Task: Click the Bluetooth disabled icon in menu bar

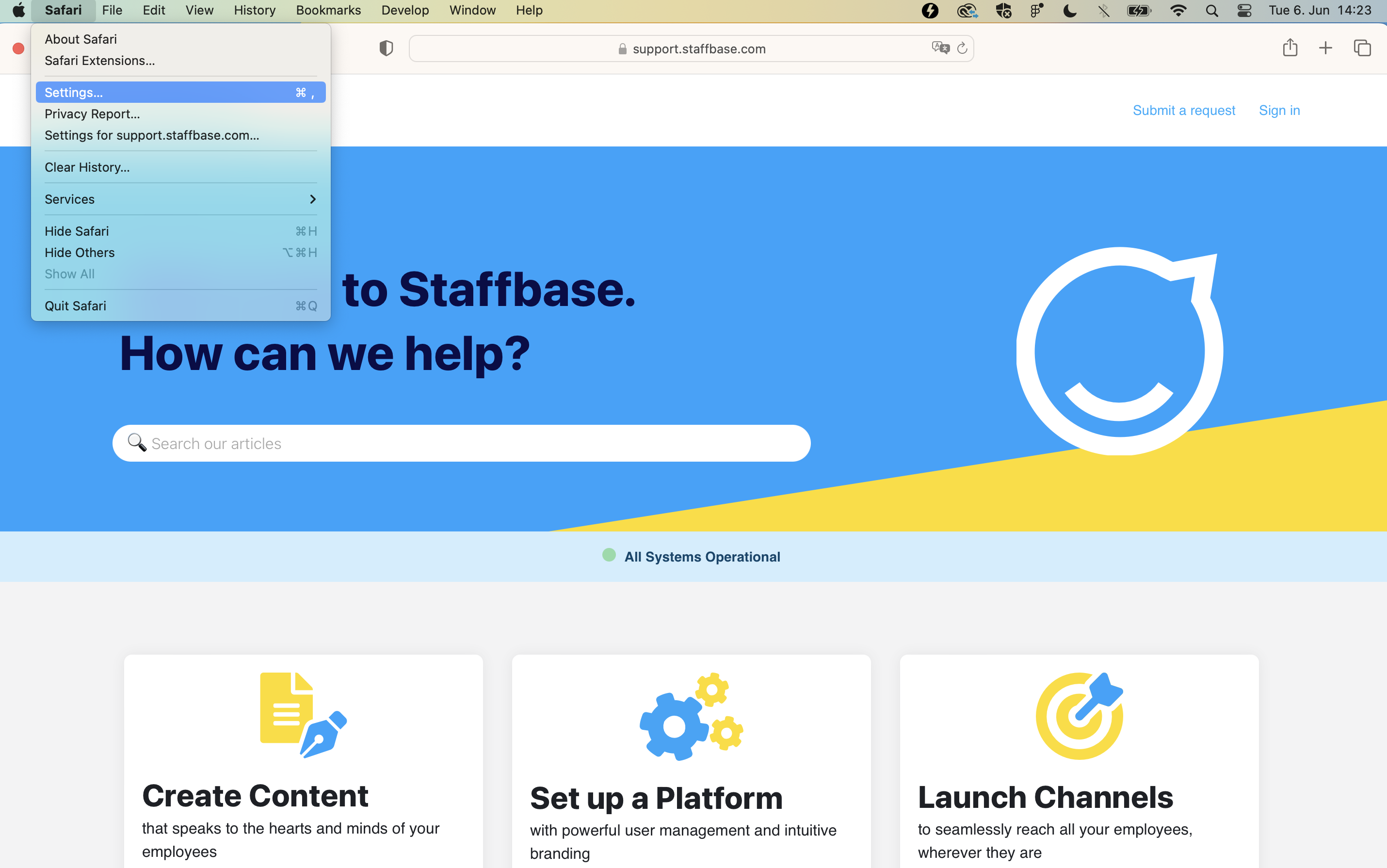Action: point(1103,10)
